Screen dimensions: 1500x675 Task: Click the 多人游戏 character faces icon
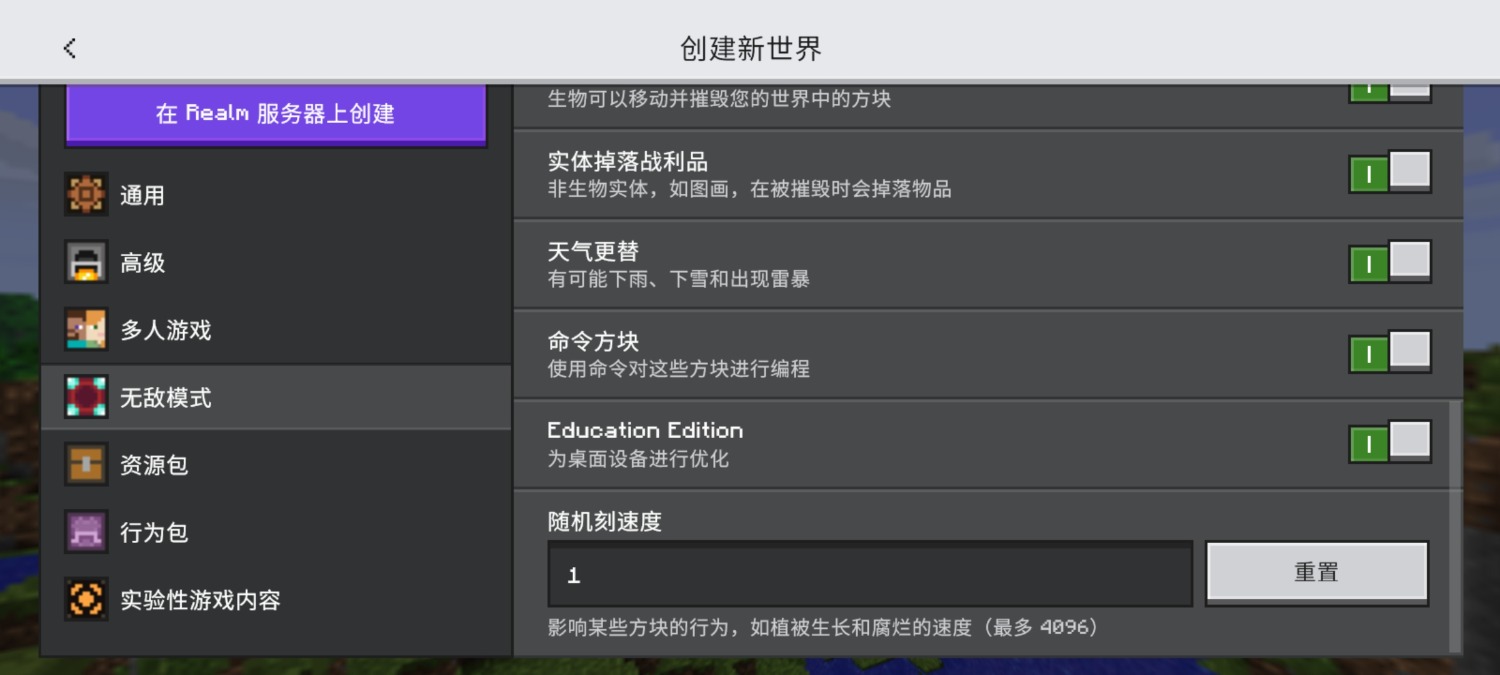(x=86, y=329)
